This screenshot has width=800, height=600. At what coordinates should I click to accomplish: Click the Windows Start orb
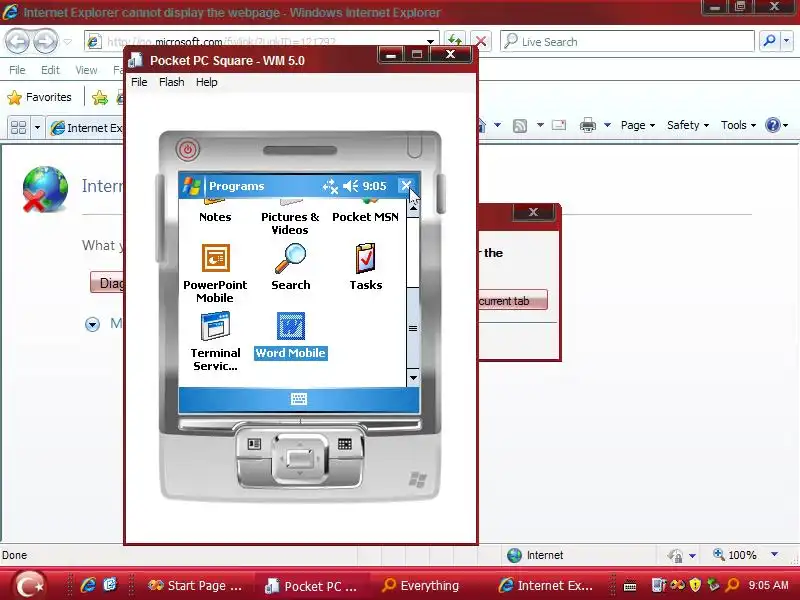30,585
